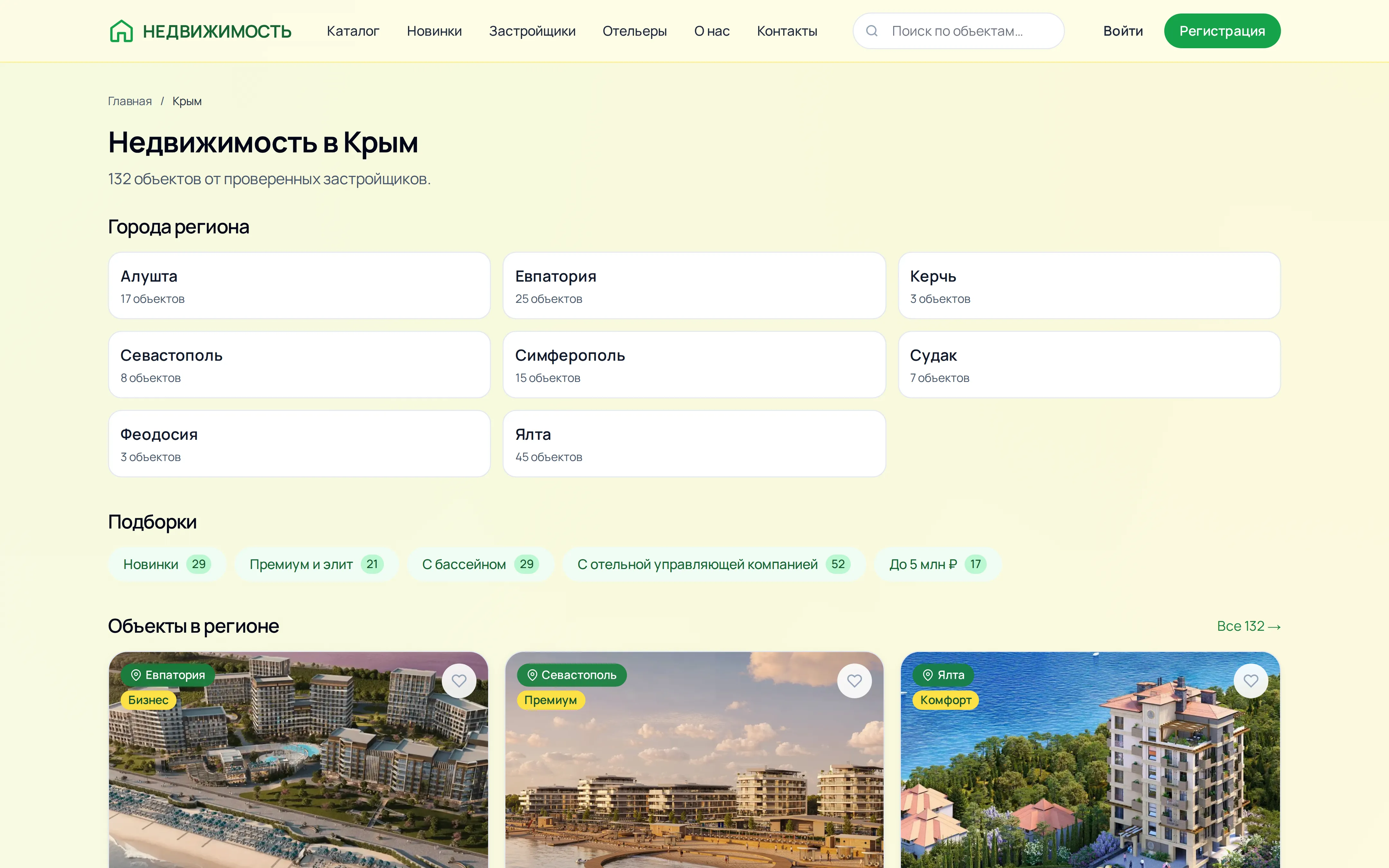
Task: Open the Судак city card
Action: (1089, 365)
